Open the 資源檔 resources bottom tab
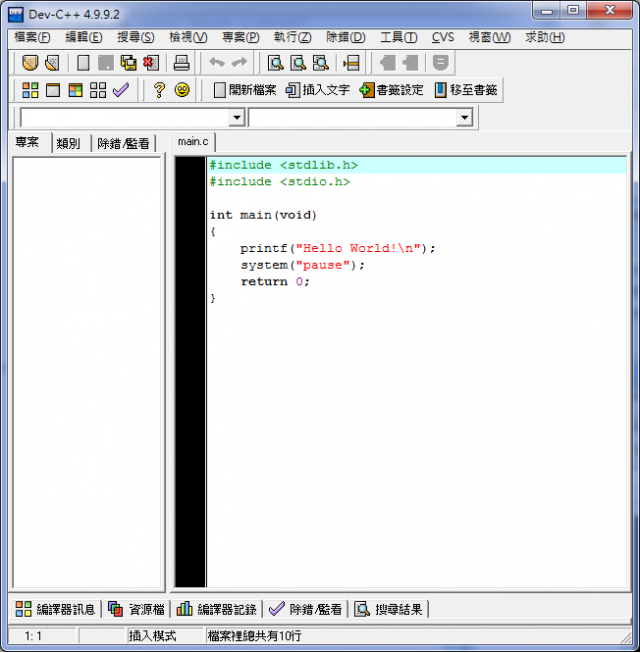The width and height of the screenshot is (640, 653). tap(137, 610)
